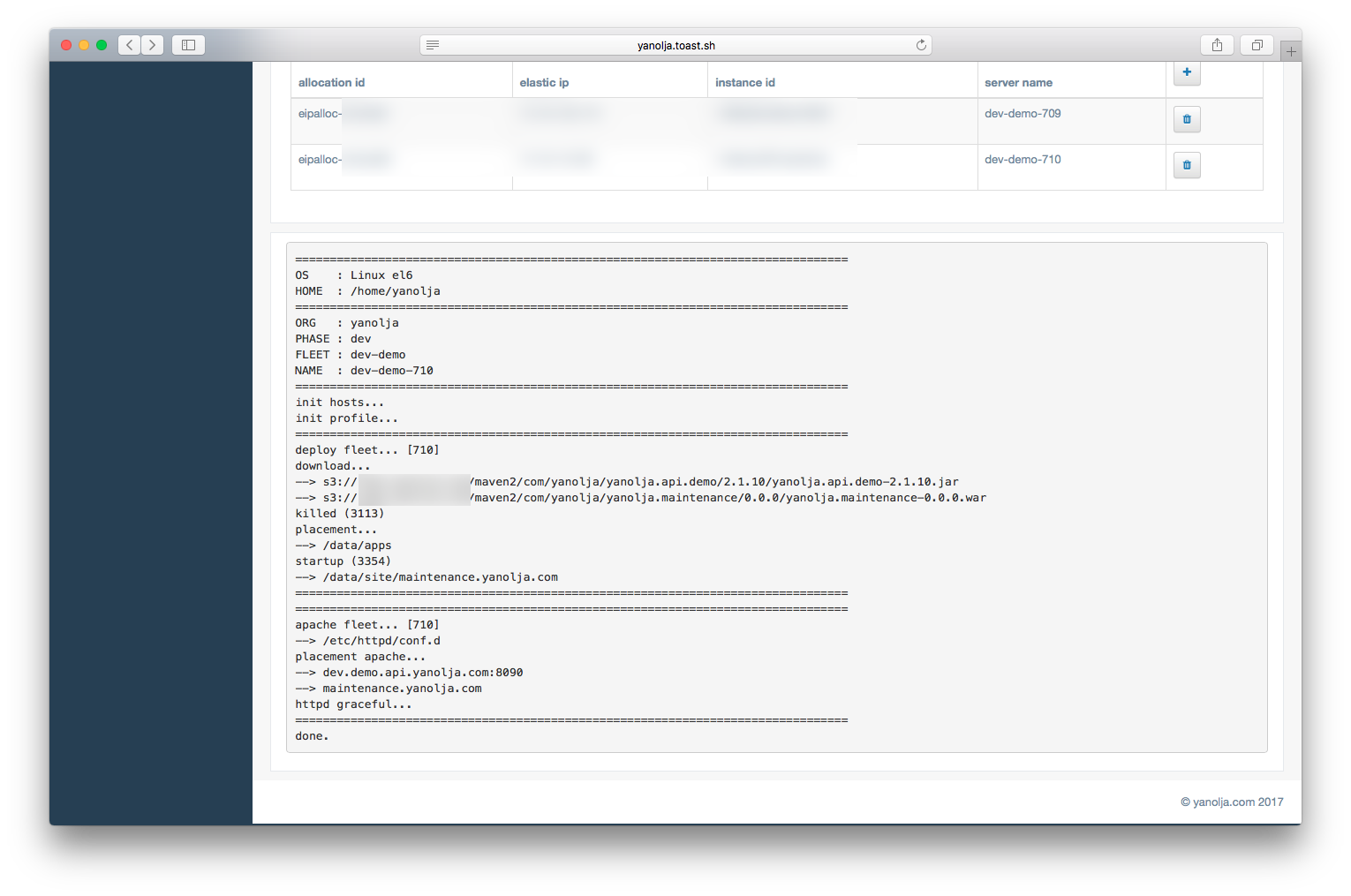Select the allocation id column header
The width and height of the screenshot is (1351, 896).
(x=331, y=83)
